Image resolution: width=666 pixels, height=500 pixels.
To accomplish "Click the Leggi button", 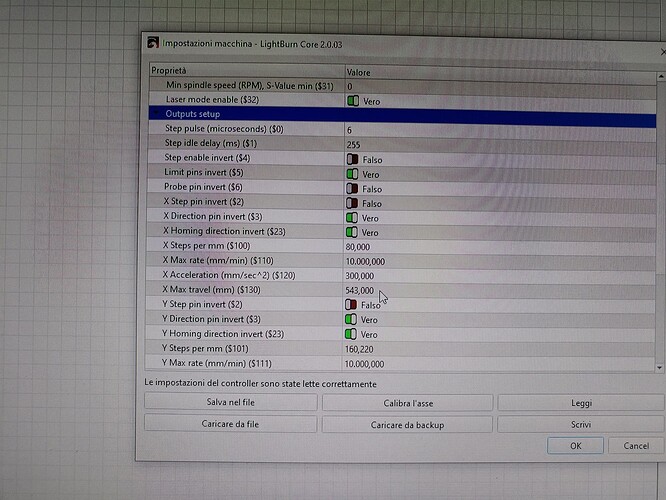I will point(580,403).
